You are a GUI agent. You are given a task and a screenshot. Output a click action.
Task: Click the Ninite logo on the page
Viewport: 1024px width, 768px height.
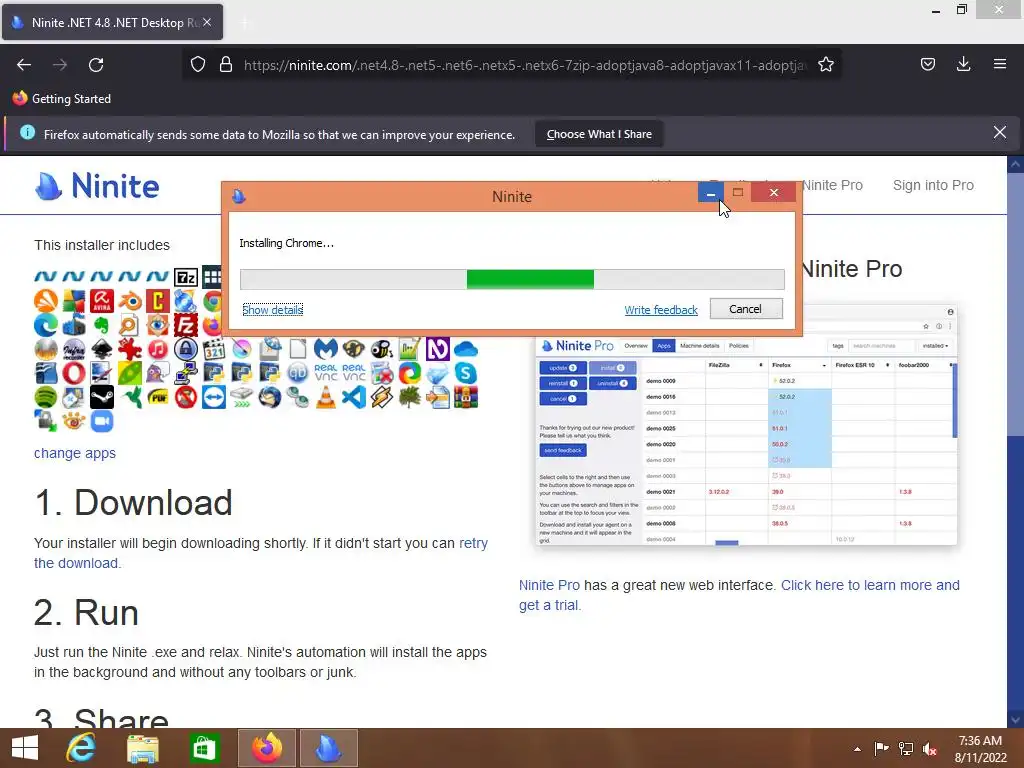97,186
